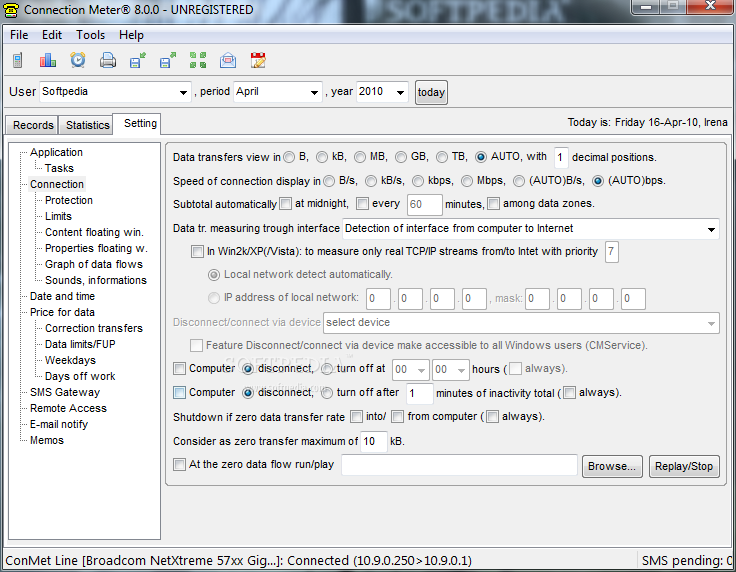Select Tasks in settings tree
Screen dimensions: 736x572
pos(59,168)
